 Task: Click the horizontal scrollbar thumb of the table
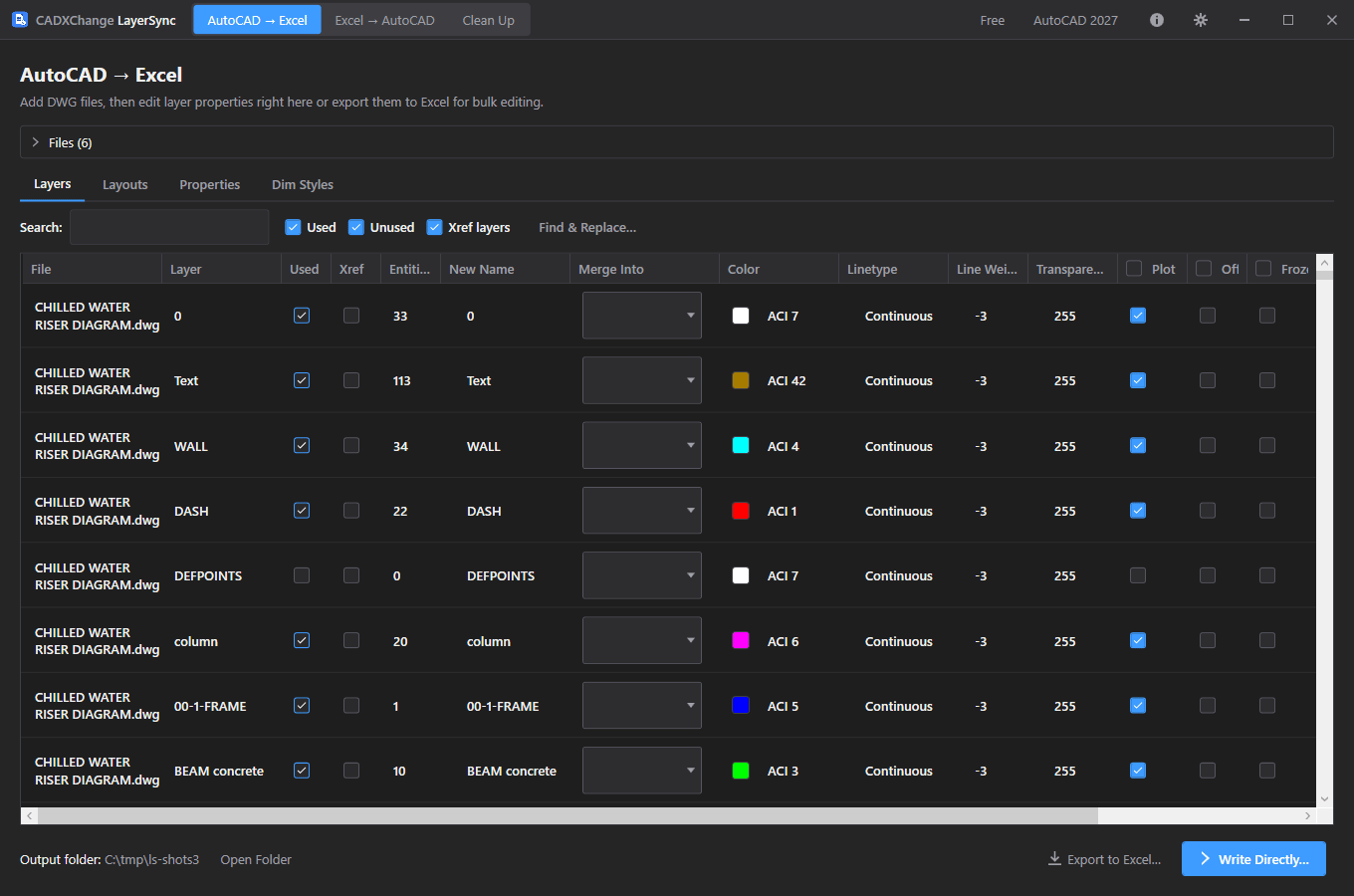click(x=568, y=815)
